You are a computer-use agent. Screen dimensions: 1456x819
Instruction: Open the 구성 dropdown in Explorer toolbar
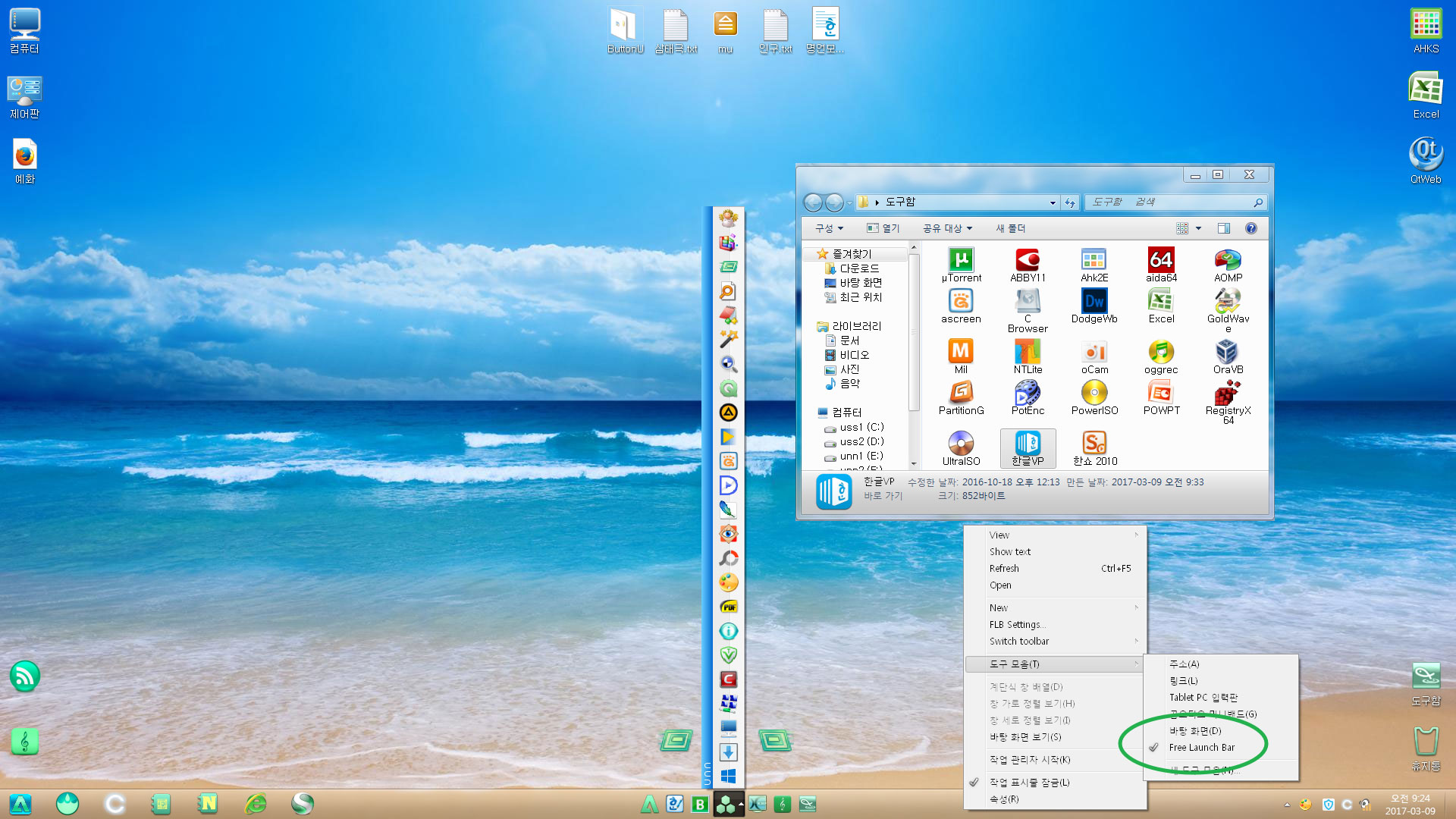pyautogui.click(x=829, y=228)
